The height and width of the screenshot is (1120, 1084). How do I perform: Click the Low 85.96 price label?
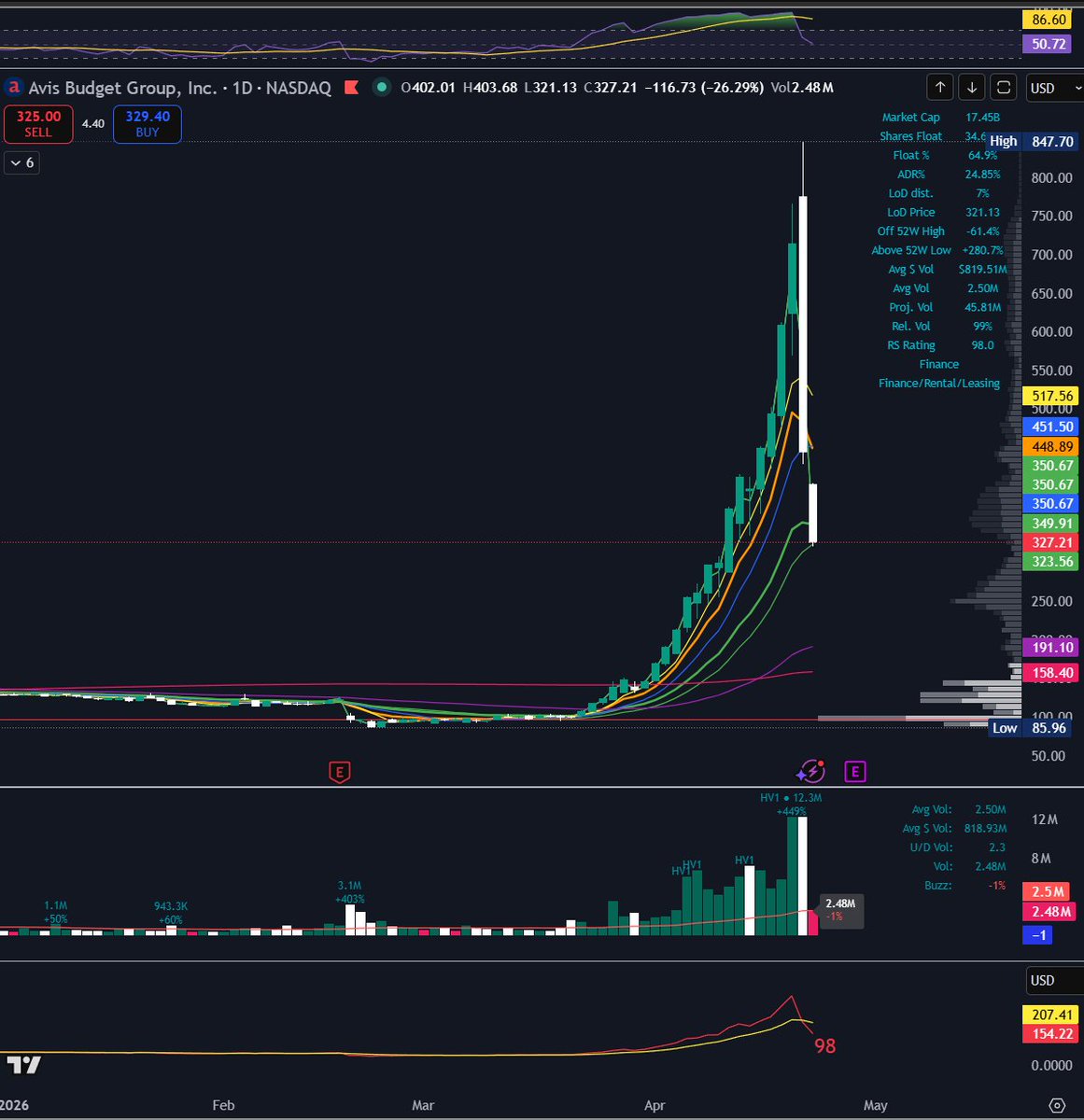pos(1033,728)
